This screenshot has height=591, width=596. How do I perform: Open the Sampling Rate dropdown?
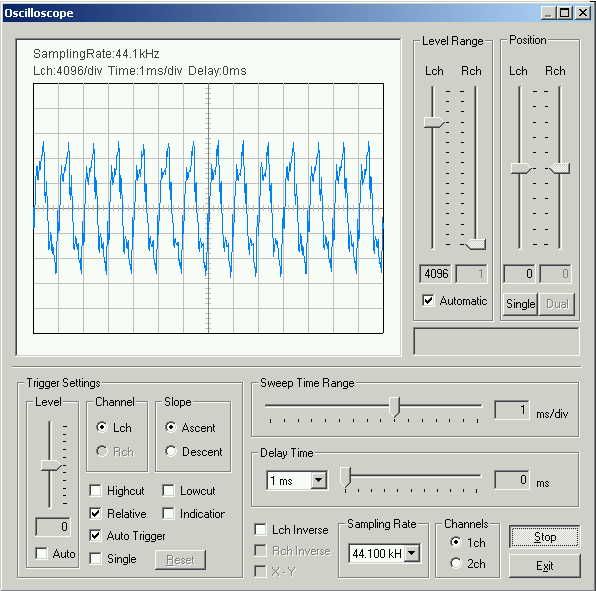tap(412, 553)
